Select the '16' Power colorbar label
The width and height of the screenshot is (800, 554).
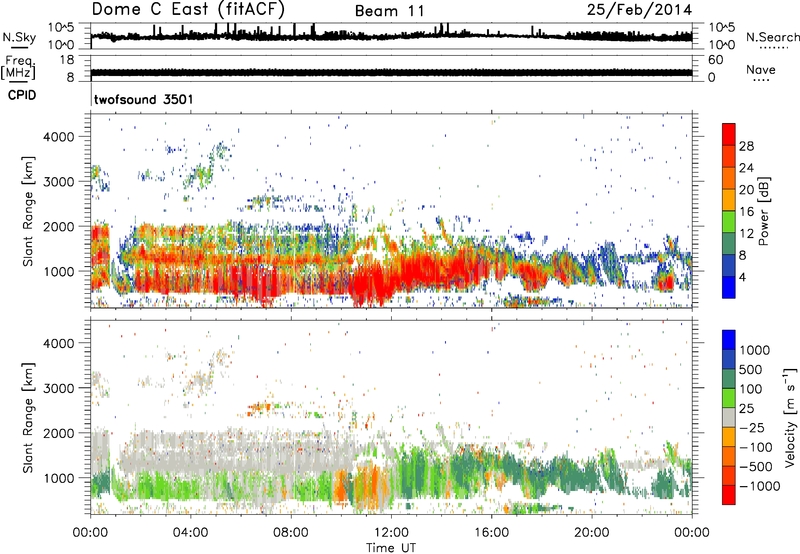point(746,212)
